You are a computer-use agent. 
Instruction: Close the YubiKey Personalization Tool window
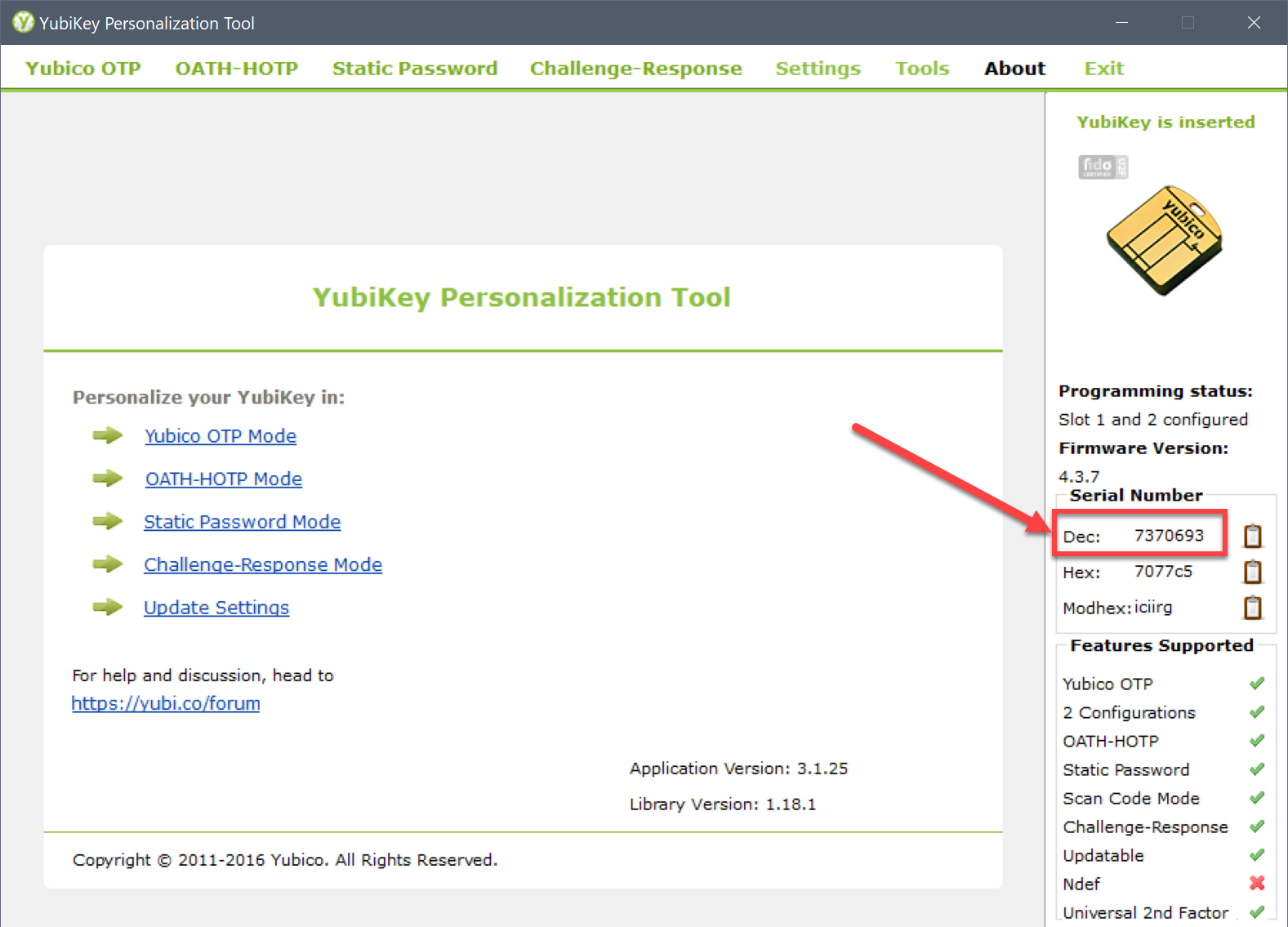tap(1254, 23)
